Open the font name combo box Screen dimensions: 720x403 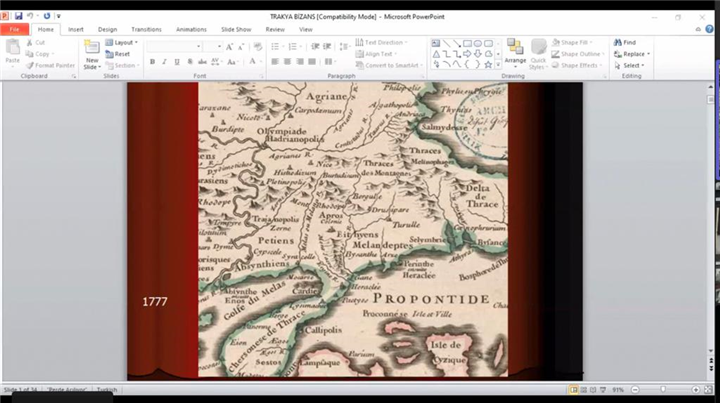tap(174, 47)
